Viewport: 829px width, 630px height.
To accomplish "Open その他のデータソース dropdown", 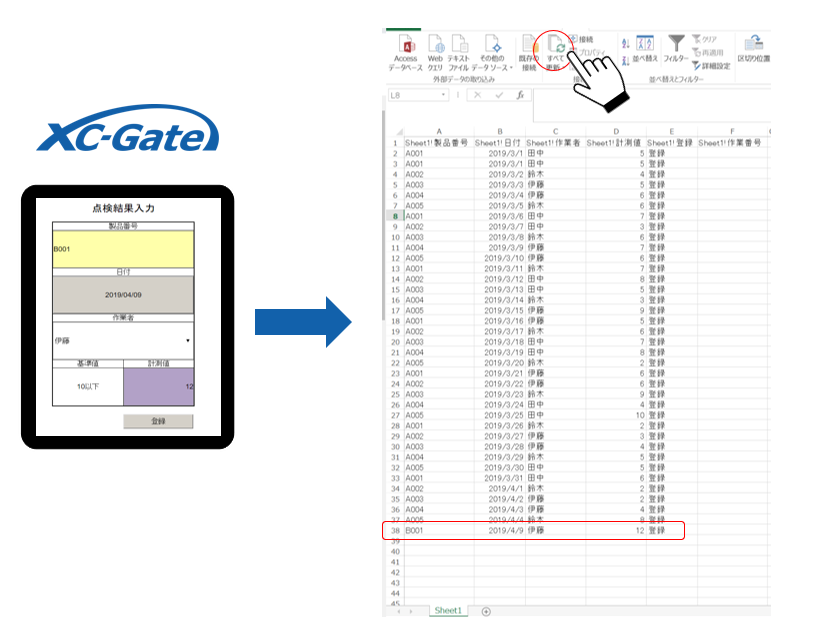I will pos(491,46).
